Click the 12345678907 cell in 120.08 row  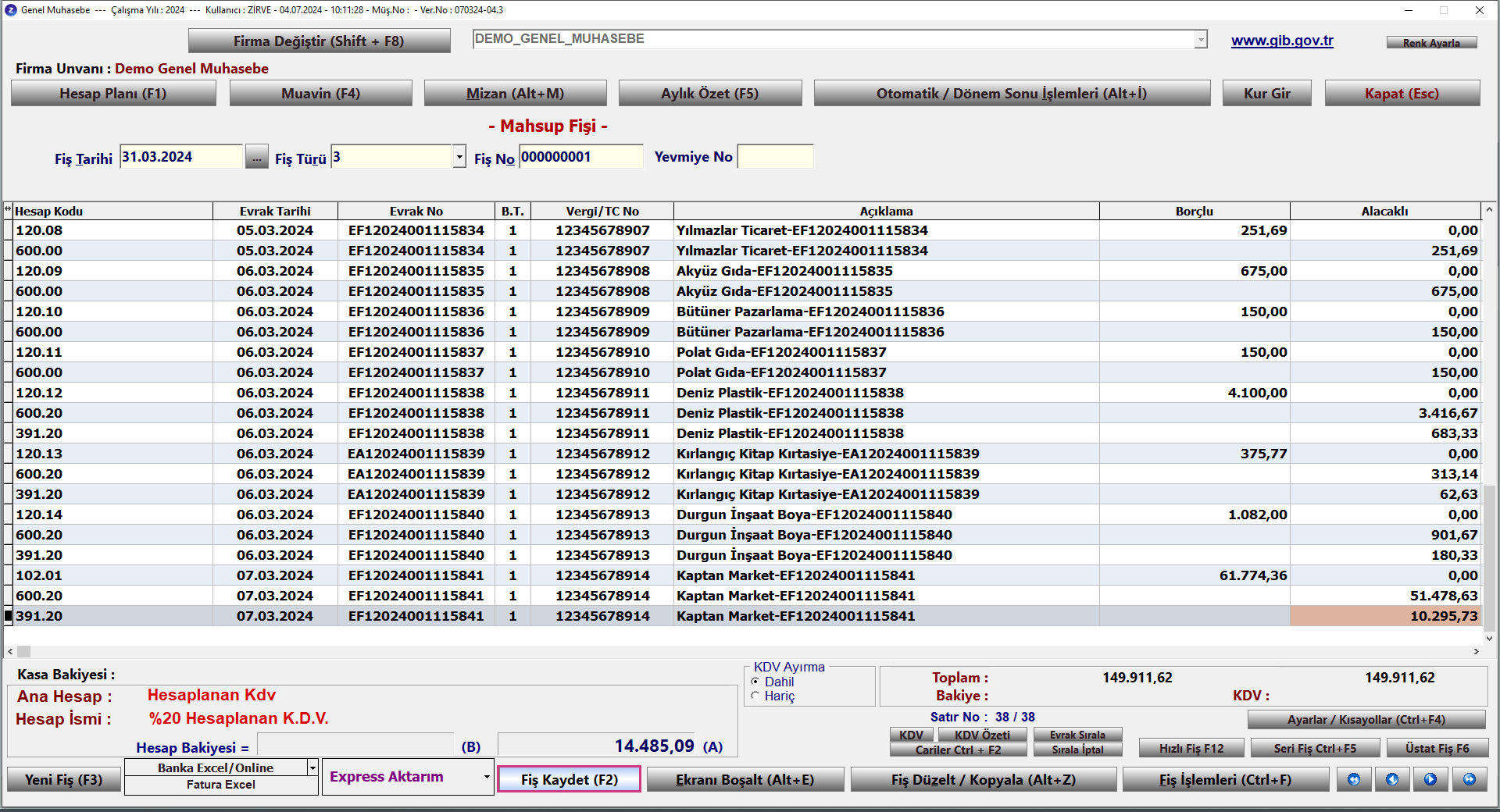(x=602, y=230)
